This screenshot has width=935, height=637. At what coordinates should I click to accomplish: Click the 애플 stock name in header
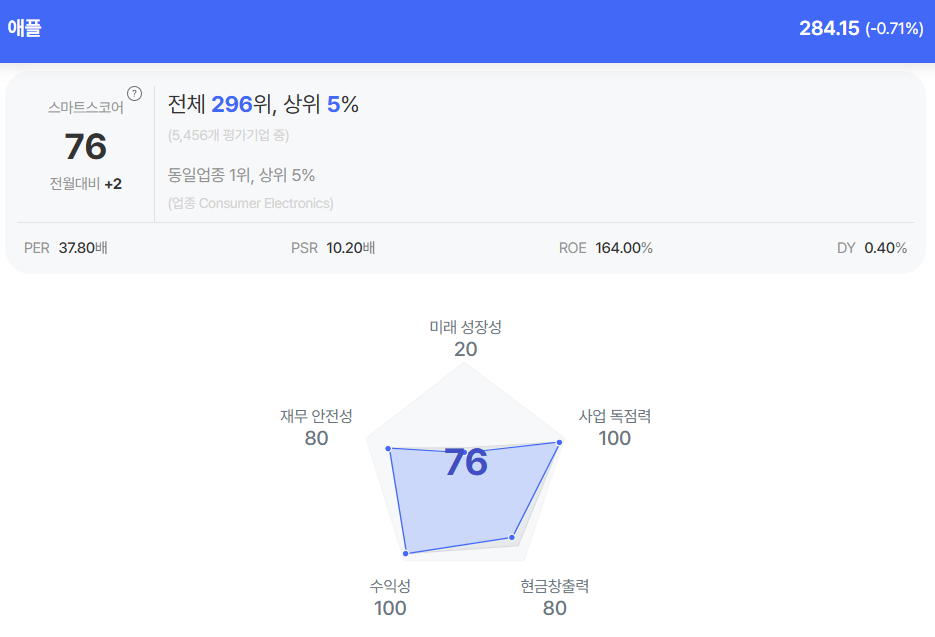coord(24,28)
